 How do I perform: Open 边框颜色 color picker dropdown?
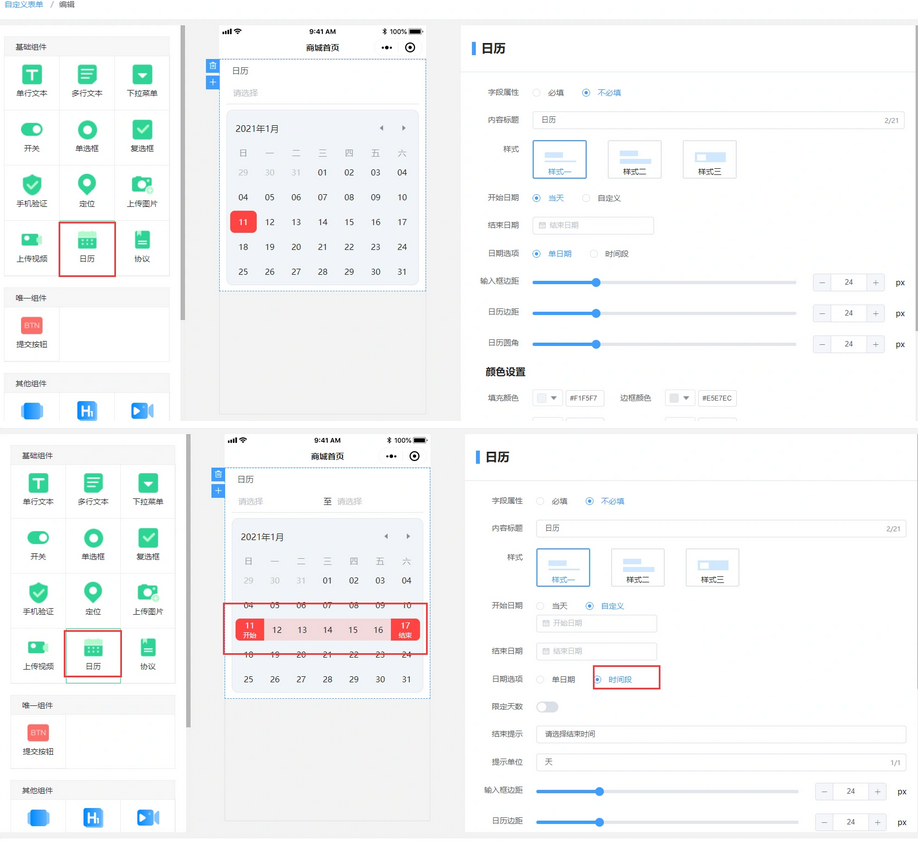point(679,398)
